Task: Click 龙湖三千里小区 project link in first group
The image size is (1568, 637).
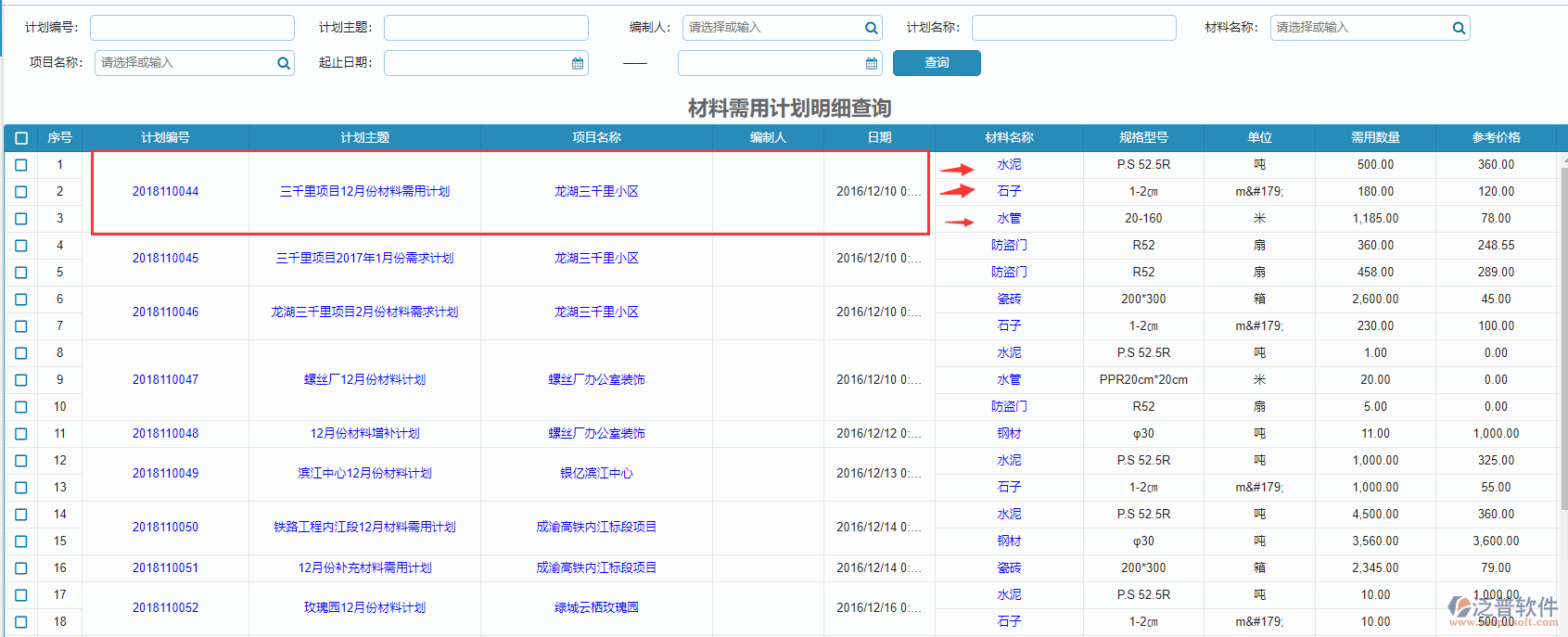Action: coord(596,192)
